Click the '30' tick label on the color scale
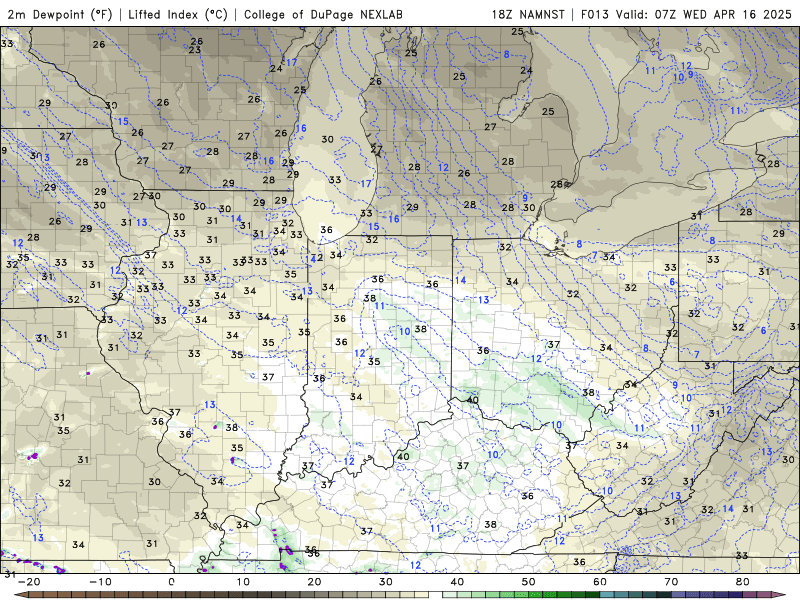Viewport: 800px width, 600px height. click(x=386, y=582)
